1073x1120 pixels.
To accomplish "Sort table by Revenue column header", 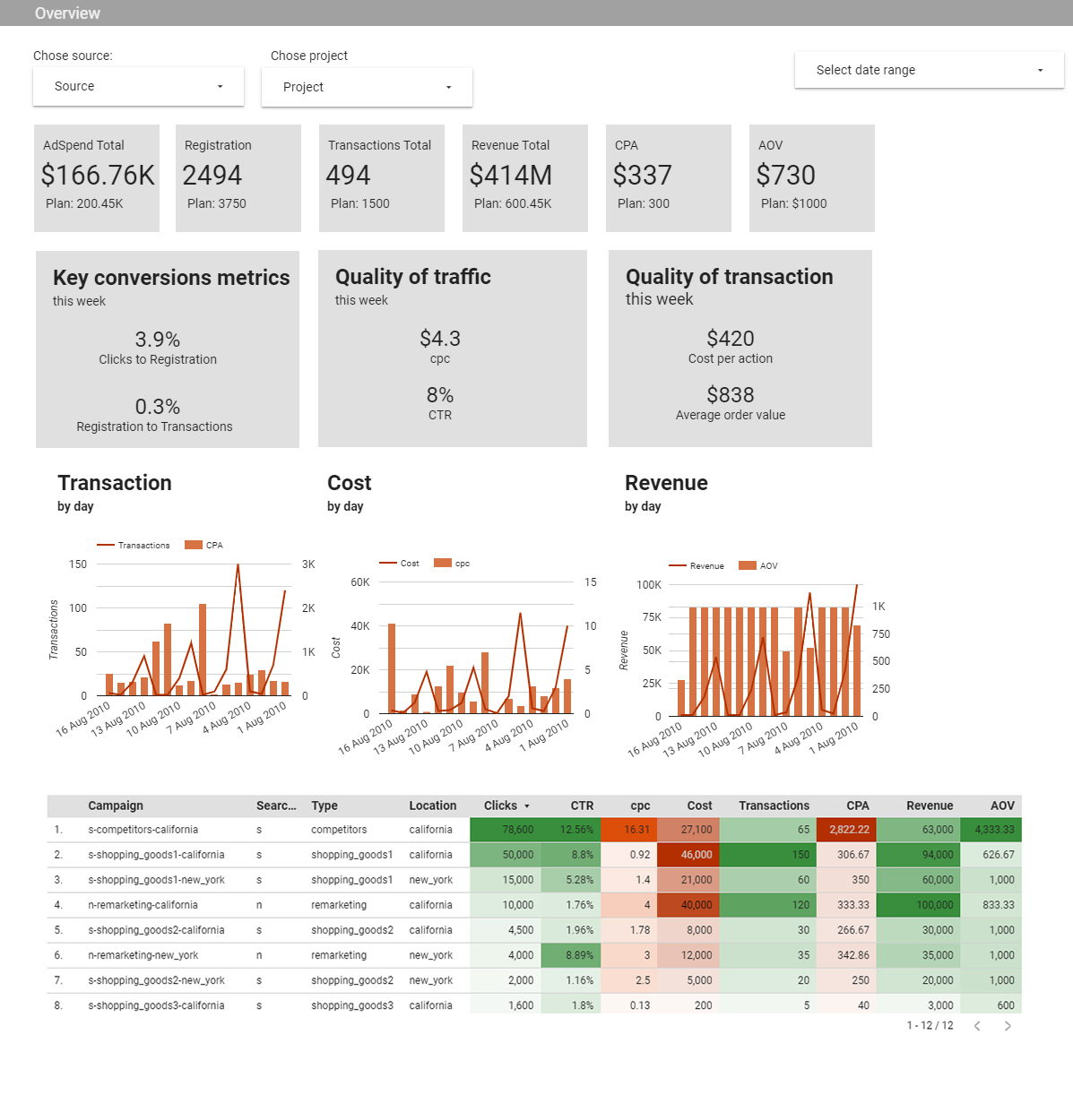I will (x=930, y=806).
